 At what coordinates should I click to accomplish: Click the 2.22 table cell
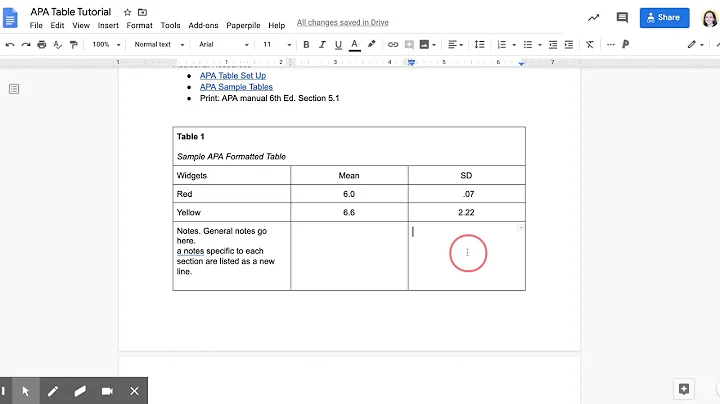pyautogui.click(x=467, y=212)
